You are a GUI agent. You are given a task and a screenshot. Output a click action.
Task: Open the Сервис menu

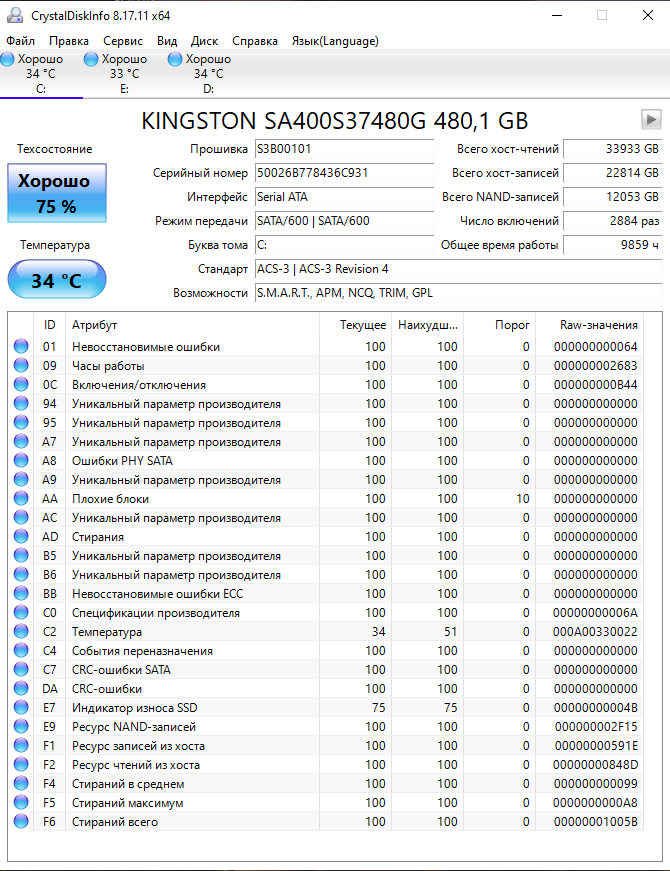pos(123,41)
